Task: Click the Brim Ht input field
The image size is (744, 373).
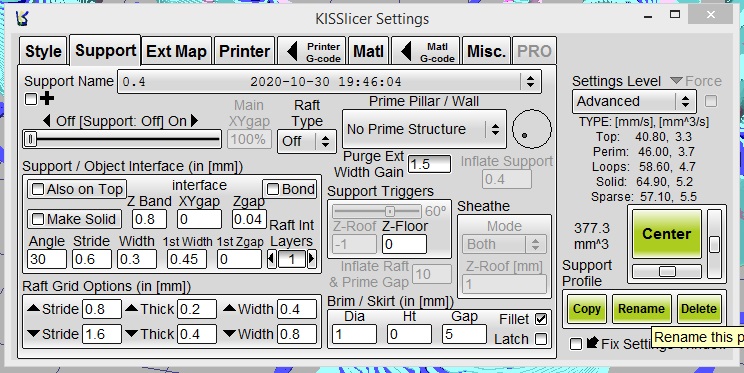Action: point(409,334)
